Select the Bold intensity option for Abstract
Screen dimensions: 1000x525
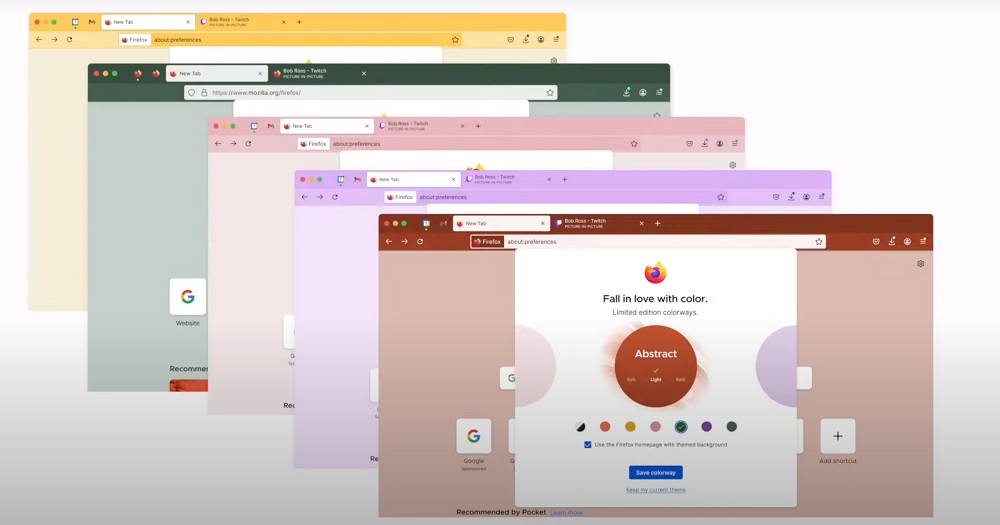point(681,380)
